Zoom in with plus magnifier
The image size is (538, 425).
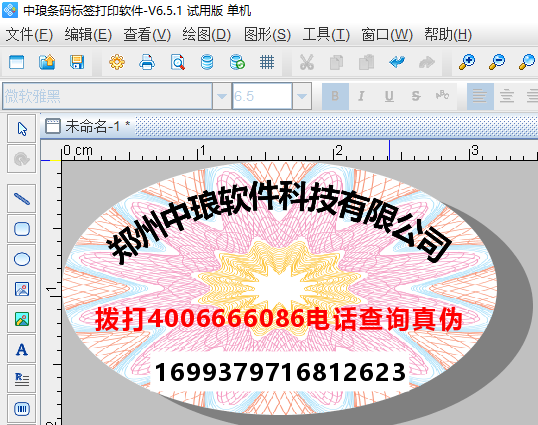click(x=467, y=62)
